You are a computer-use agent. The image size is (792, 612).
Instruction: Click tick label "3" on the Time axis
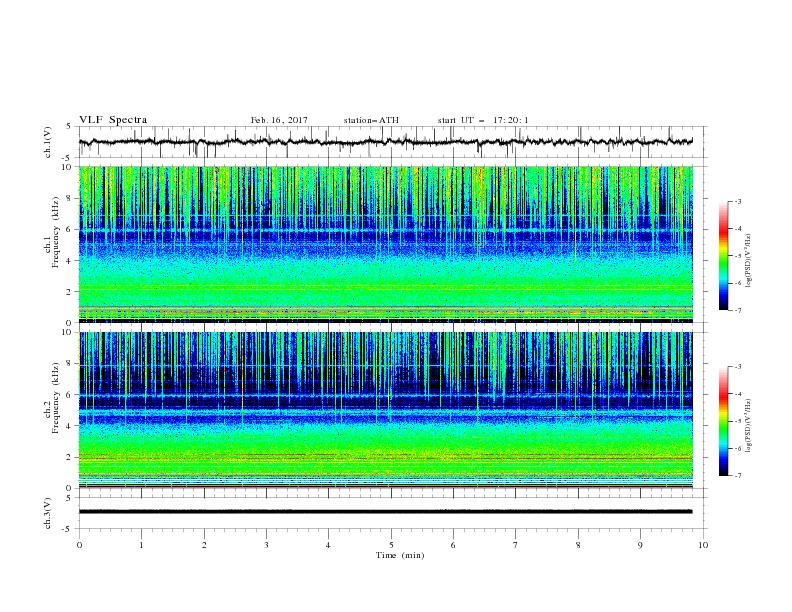coord(266,545)
